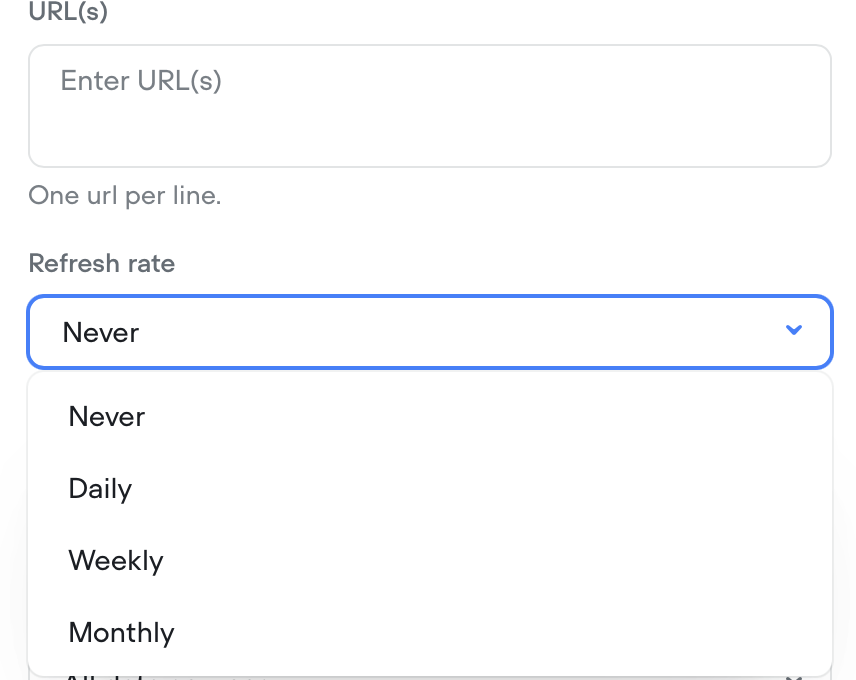Viewport: 856px width, 680px height.
Task: Select Never from the dropdown list
Action: pos(107,416)
